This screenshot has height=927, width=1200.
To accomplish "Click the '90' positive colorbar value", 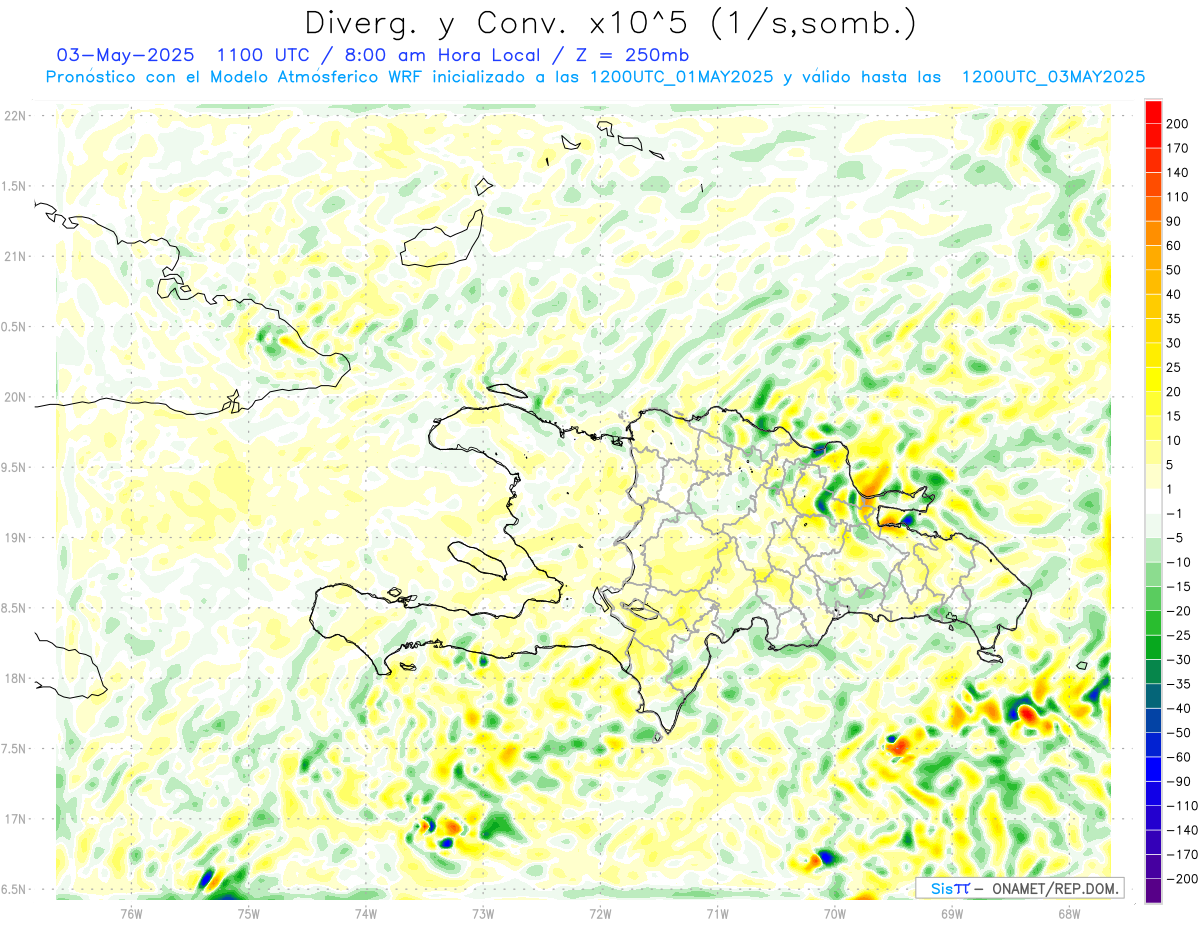I will (1173, 221).
